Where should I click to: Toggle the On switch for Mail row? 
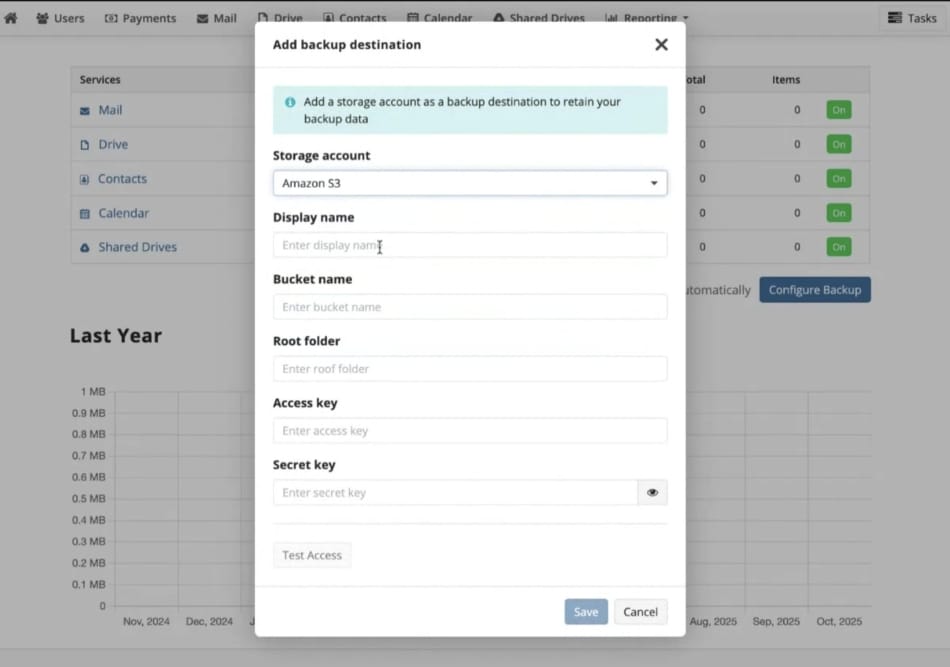[839, 110]
